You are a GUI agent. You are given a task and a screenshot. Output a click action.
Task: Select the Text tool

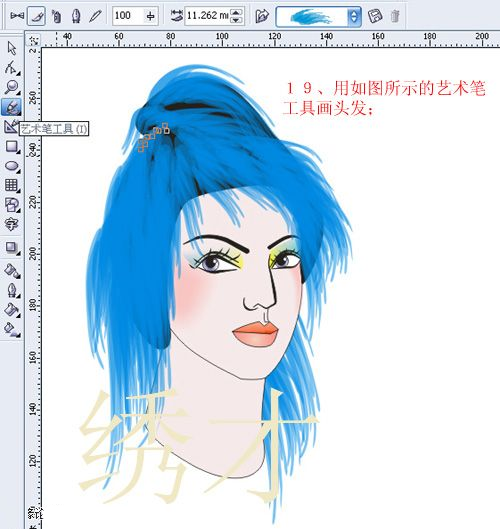(11, 224)
